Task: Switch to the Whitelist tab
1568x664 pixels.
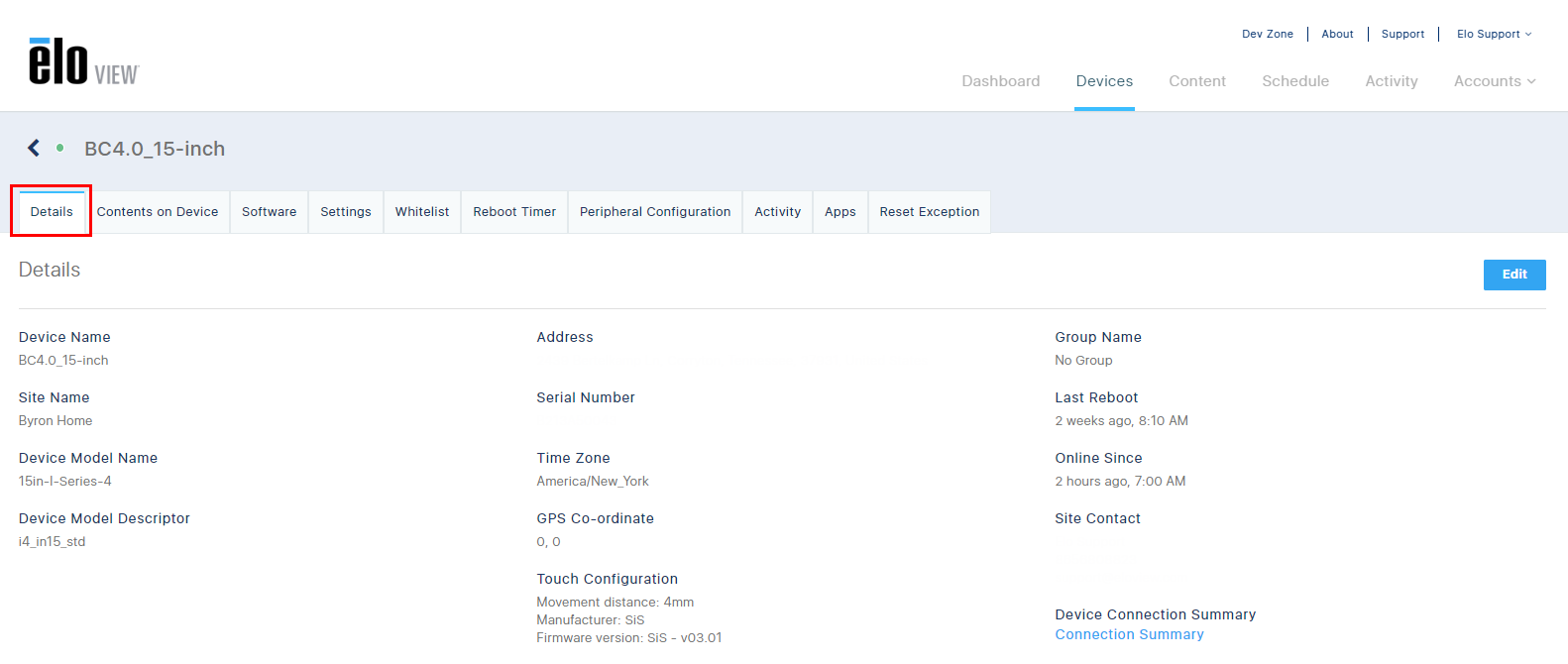Action: coord(422,212)
